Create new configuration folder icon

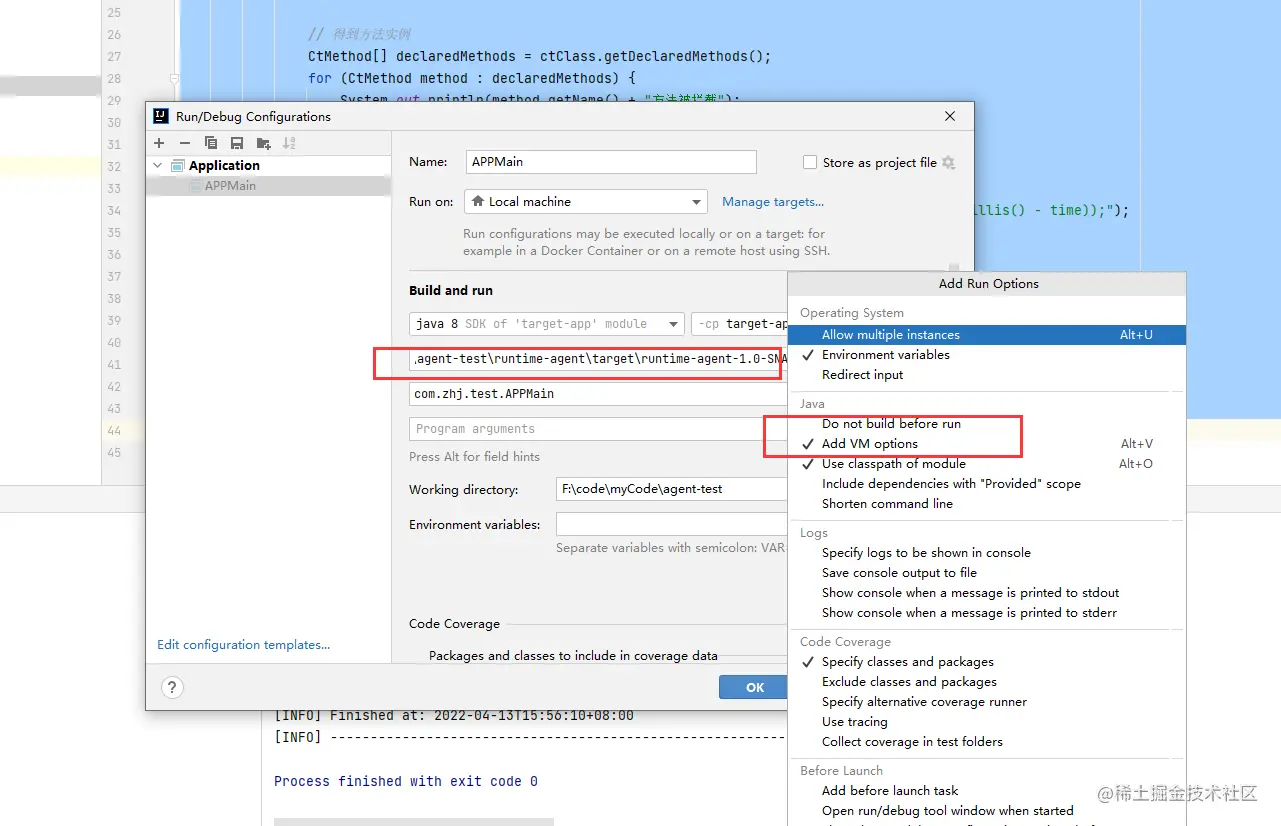pyautogui.click(x=263, y=143)
